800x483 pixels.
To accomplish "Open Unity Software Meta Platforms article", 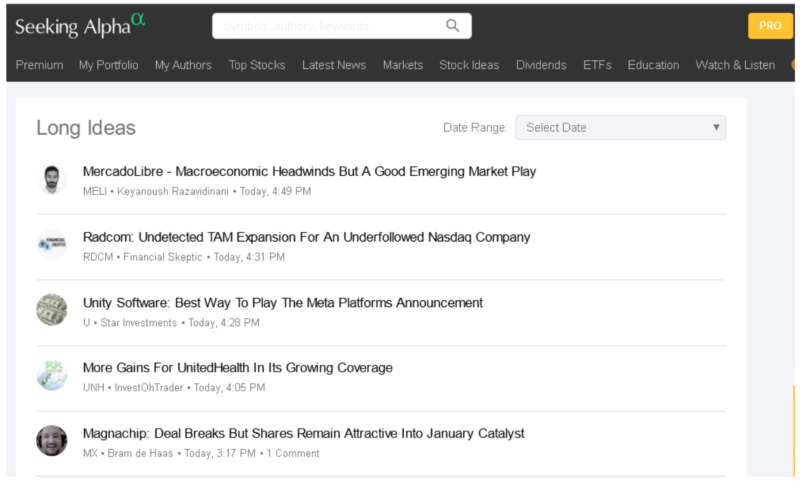I will (x=283, y=303).
